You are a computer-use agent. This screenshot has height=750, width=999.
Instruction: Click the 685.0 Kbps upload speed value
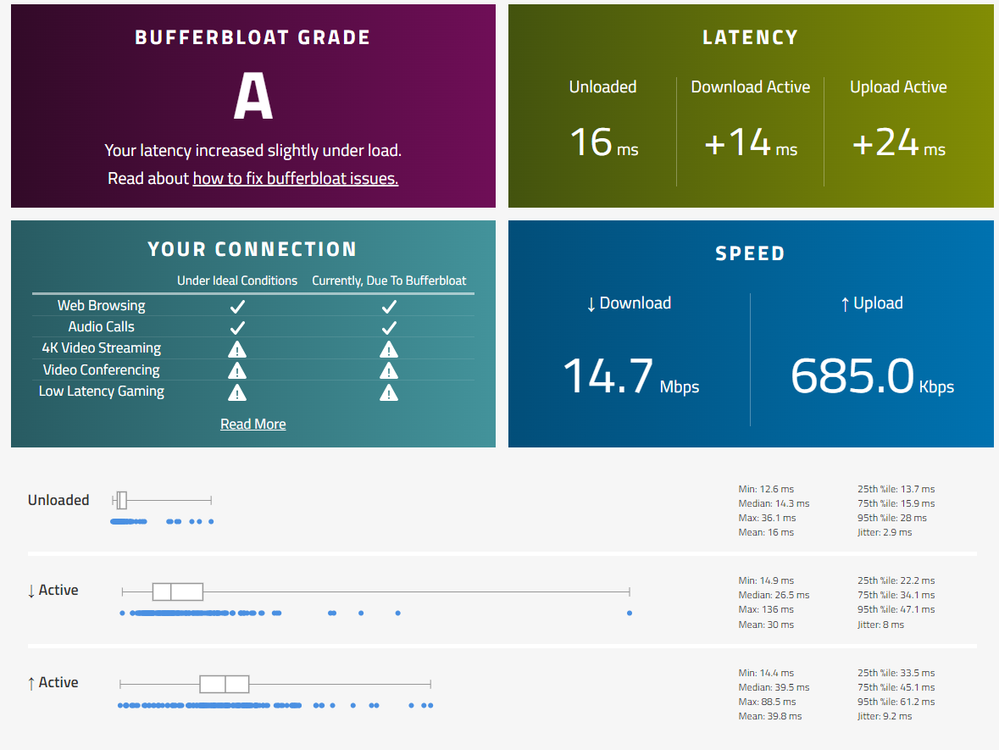pos(871,377)
